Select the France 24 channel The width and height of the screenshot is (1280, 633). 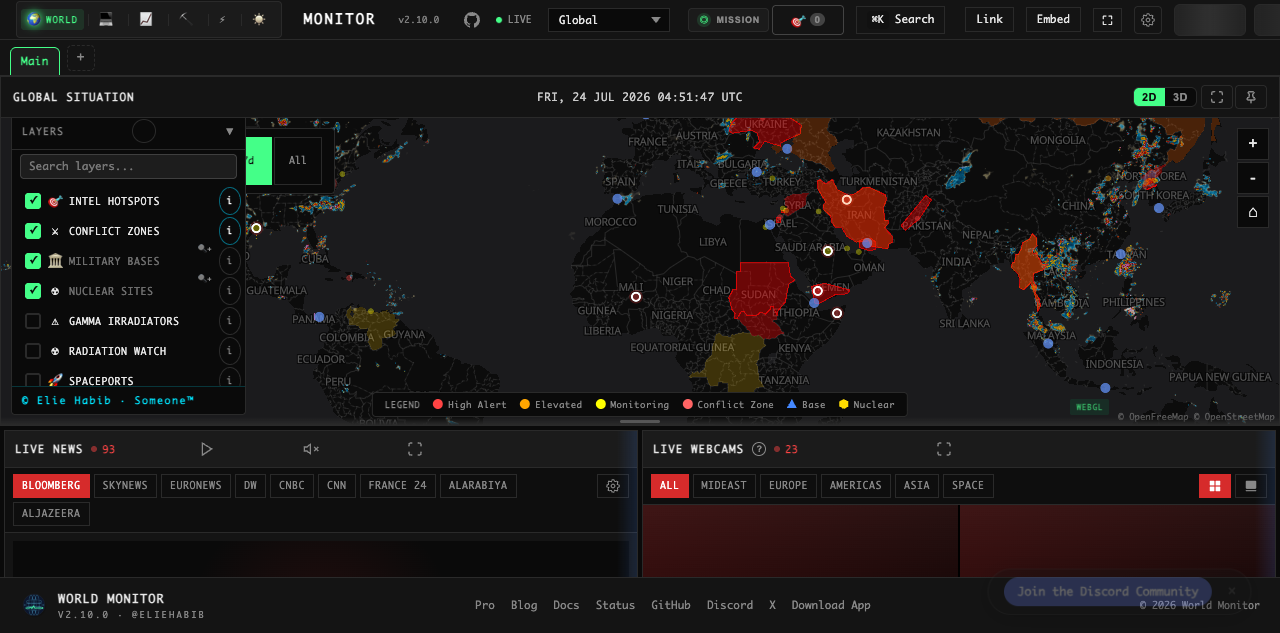[398, 486]
